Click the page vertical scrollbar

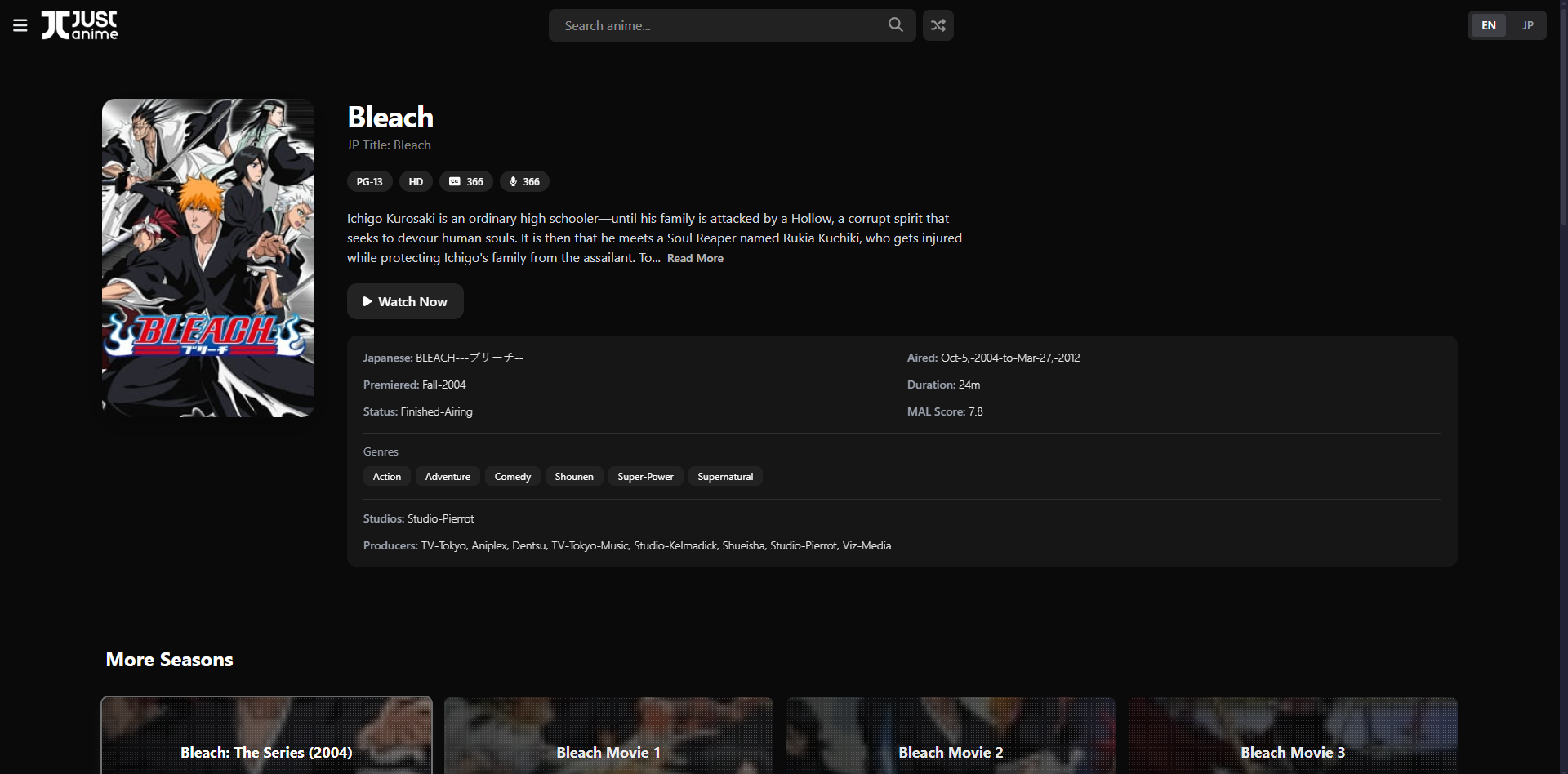(1563, 114)
